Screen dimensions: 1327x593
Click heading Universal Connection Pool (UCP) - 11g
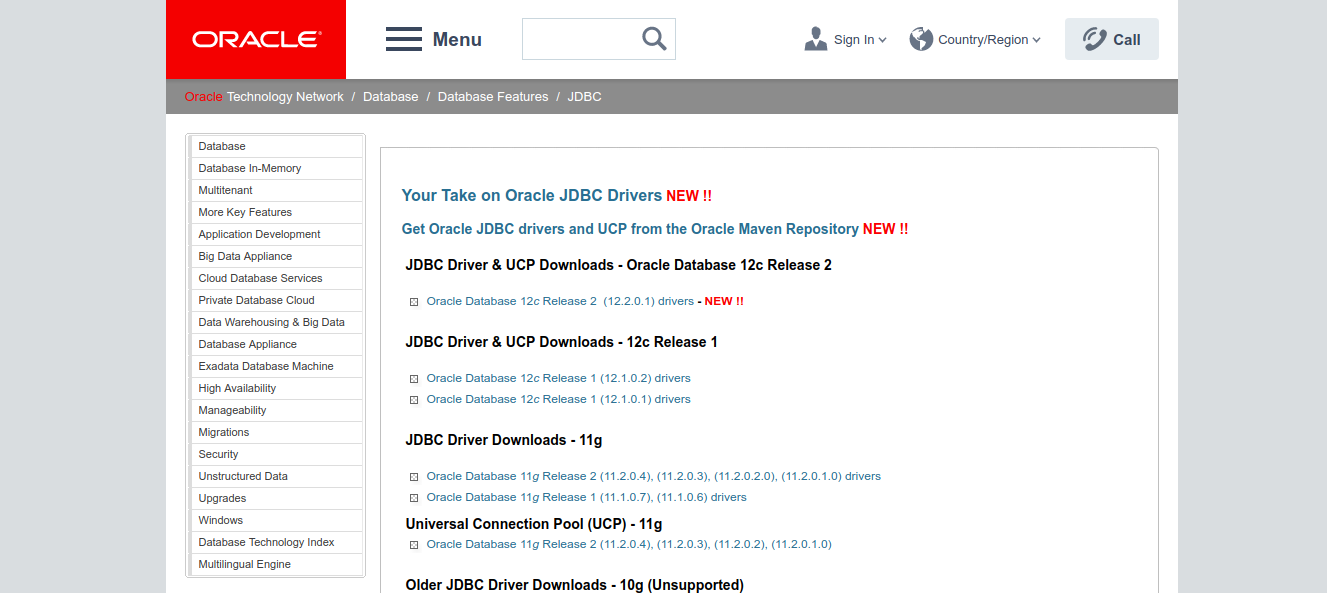point(534,524)
